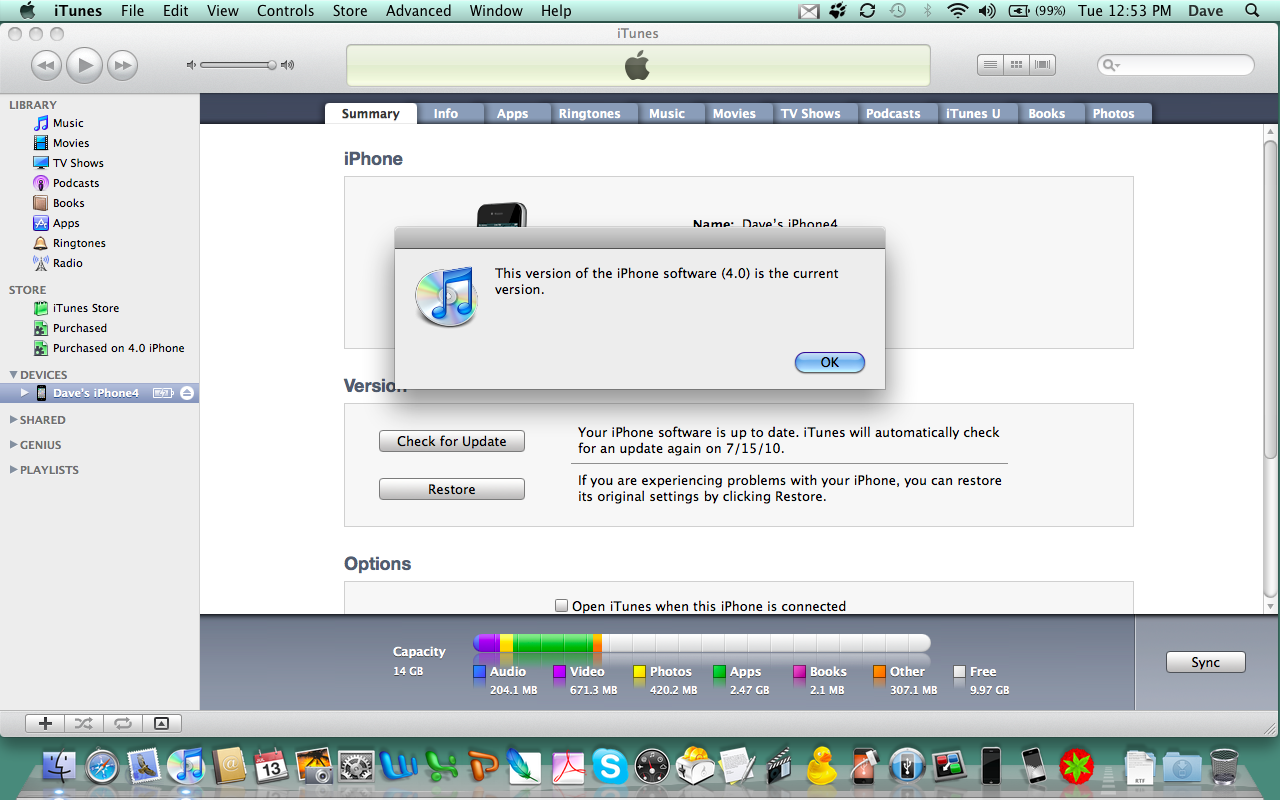Switch to the Info tab
This screenshot has width=1280, height=800.
(446, 114)
